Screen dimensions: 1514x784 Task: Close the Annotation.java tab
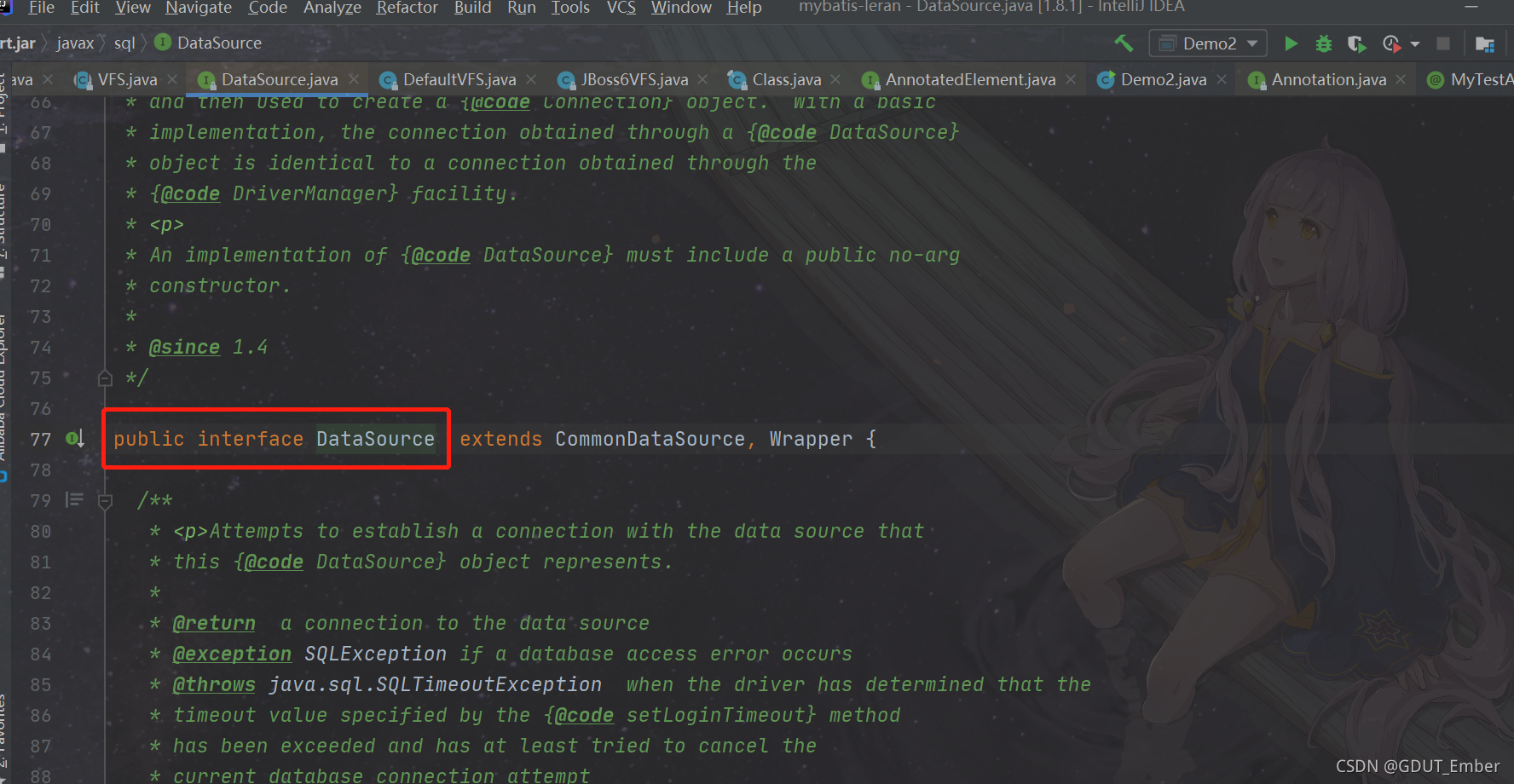(1401, 79)
